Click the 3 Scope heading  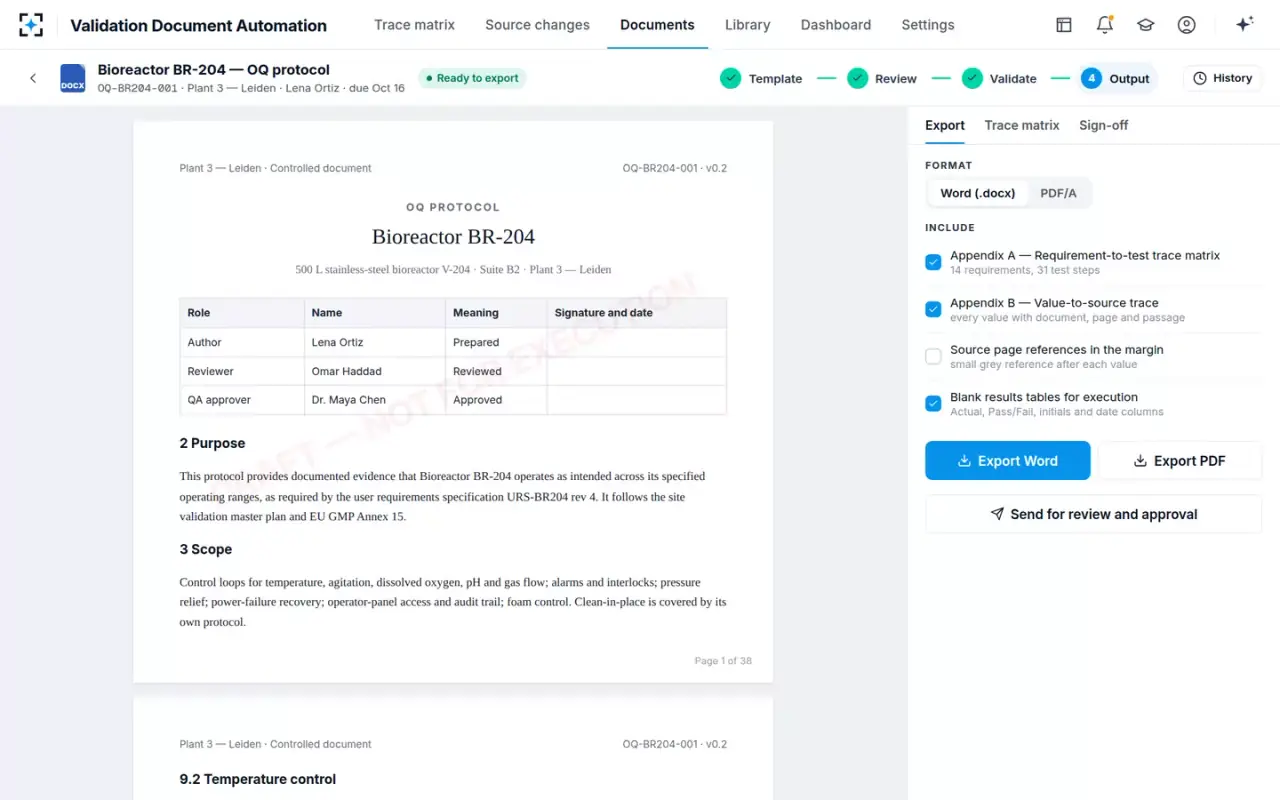pos(206,549)
